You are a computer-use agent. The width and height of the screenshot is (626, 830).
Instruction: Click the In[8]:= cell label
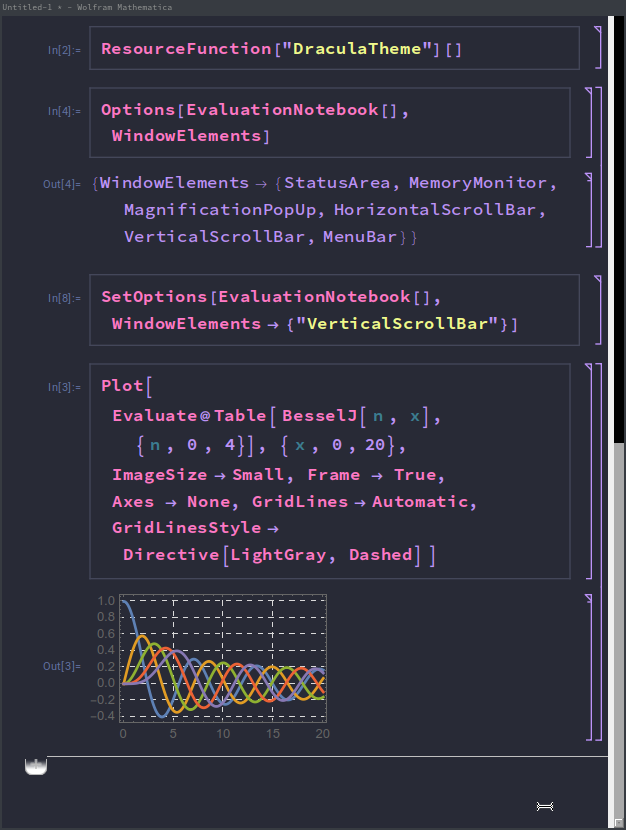click(x=64, y=298)
